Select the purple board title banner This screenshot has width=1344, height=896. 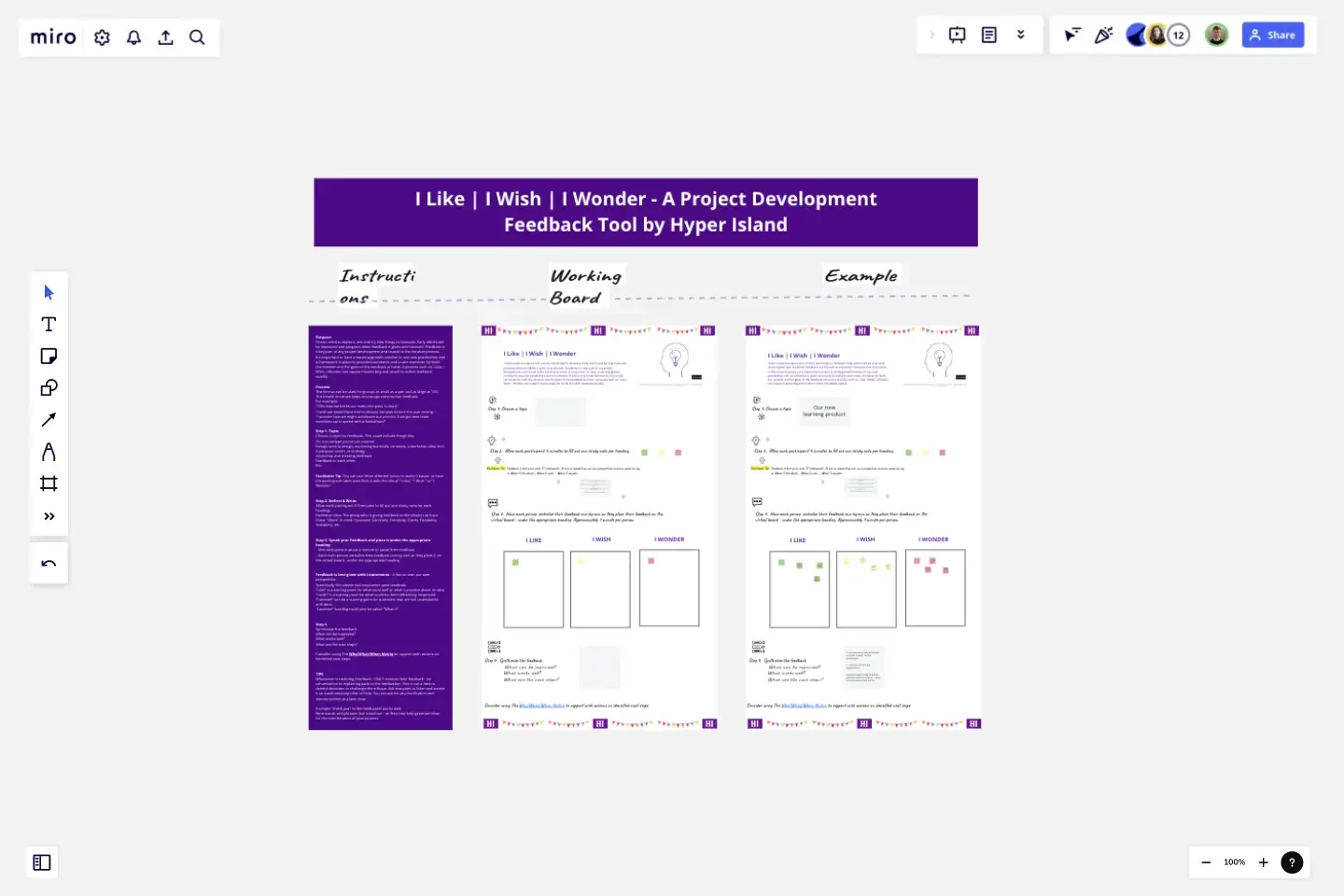646,212
